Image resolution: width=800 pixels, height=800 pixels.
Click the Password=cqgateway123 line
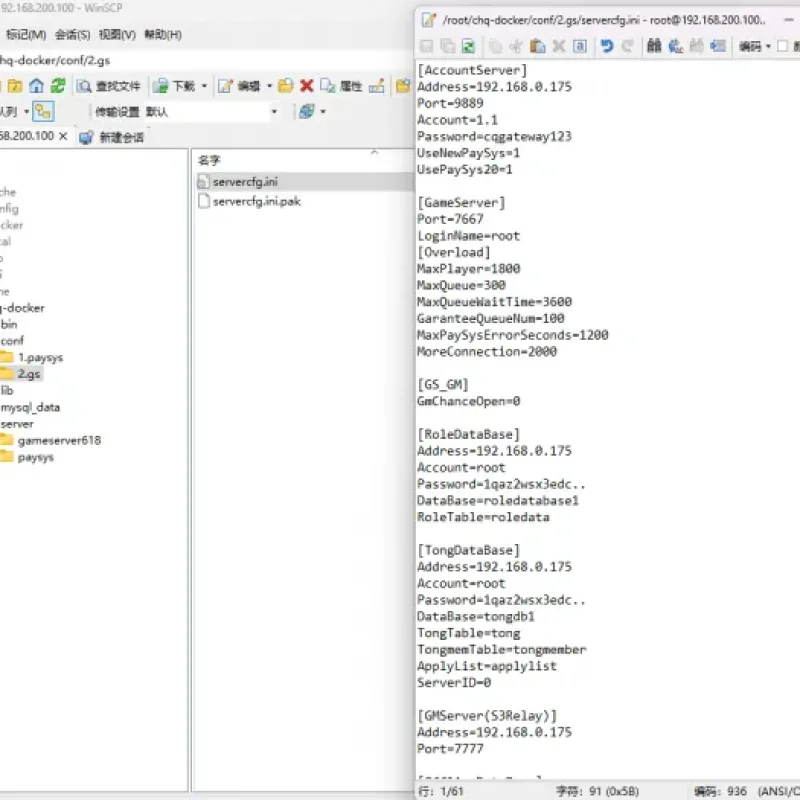click(494, 136)
